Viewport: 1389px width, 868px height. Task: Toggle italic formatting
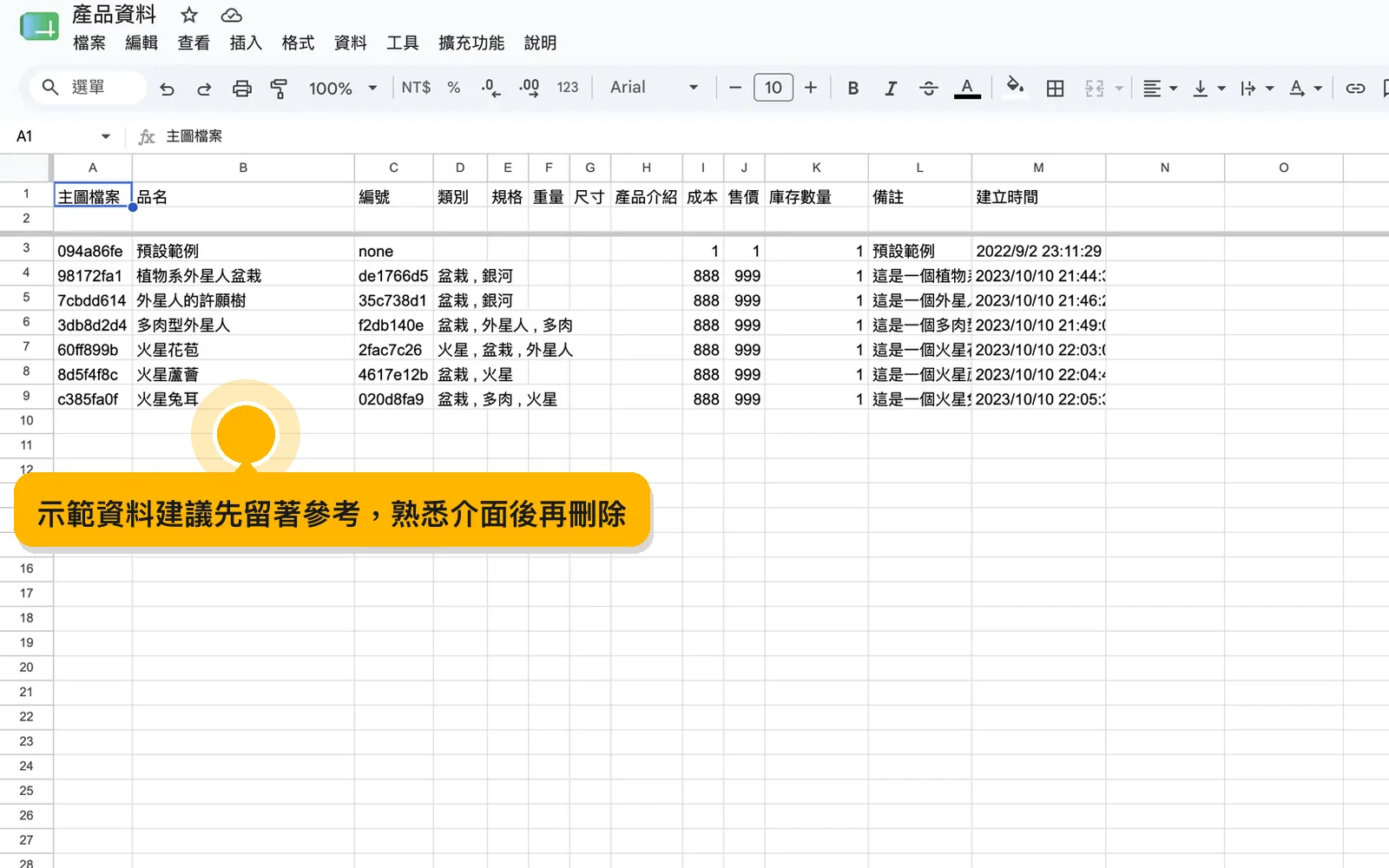tap(890, 88)
